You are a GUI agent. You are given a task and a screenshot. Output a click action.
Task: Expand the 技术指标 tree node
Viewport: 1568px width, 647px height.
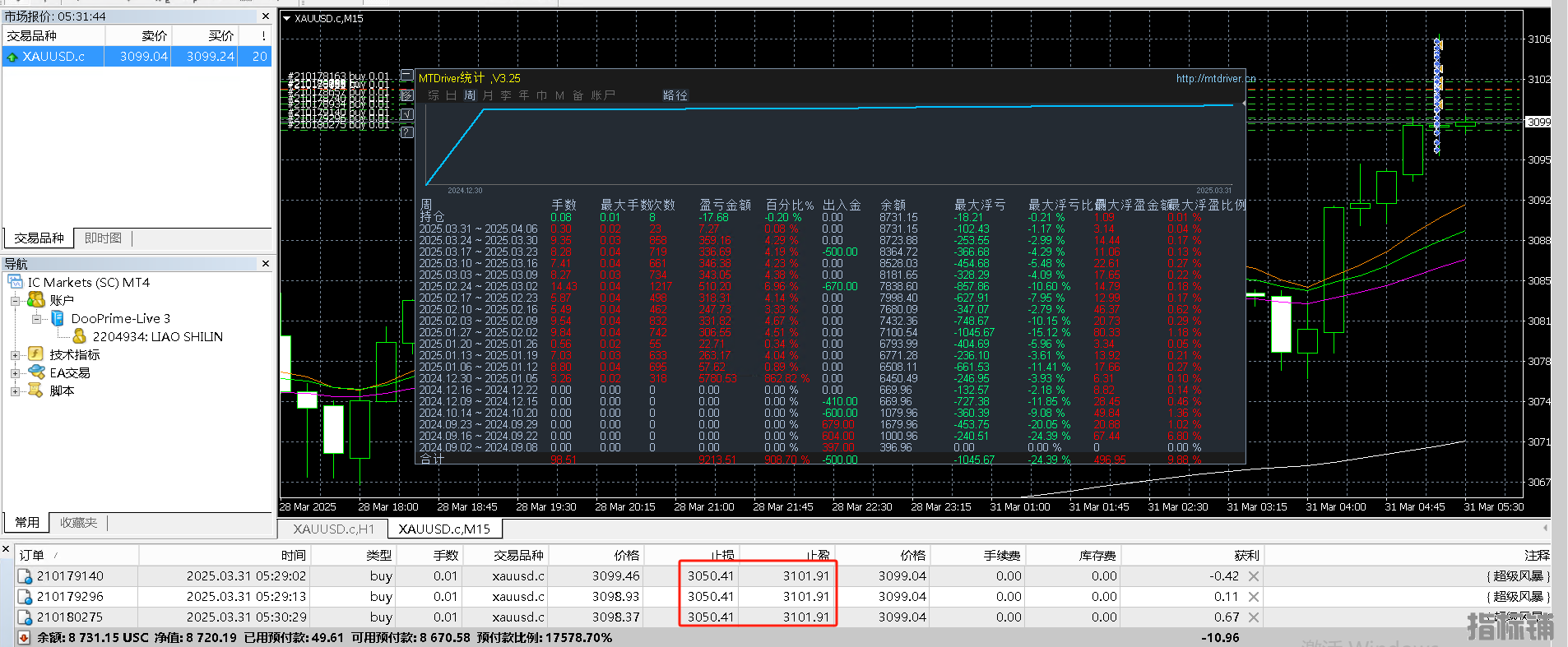click(x=15, y=355)
